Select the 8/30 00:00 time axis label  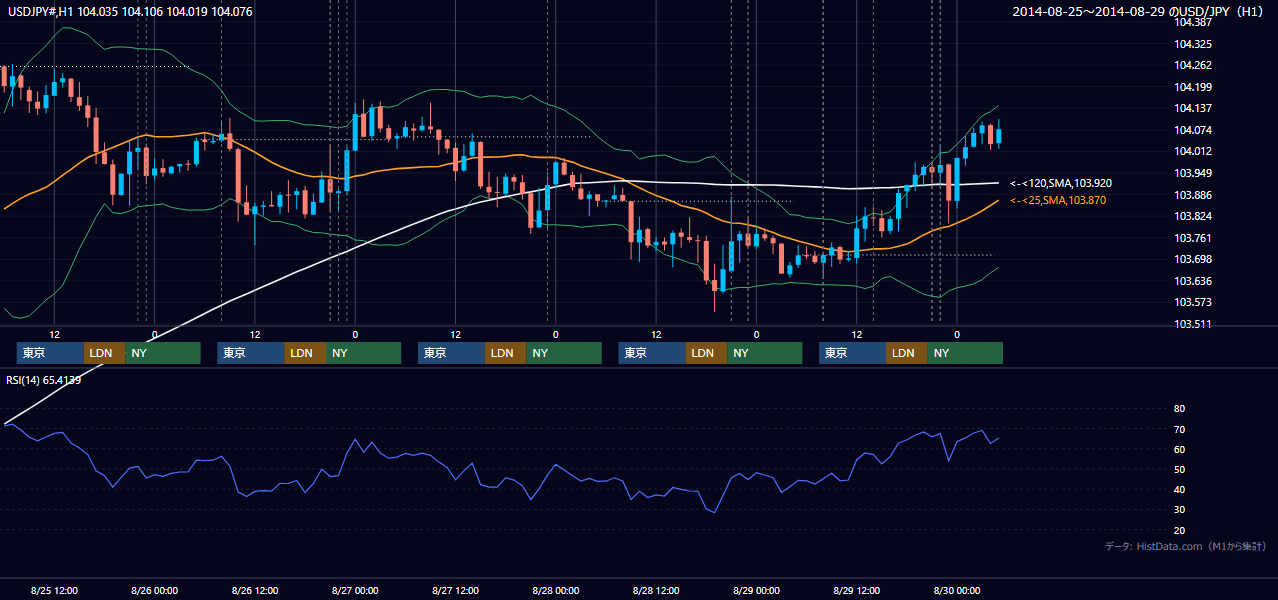(x=957, y=590)
